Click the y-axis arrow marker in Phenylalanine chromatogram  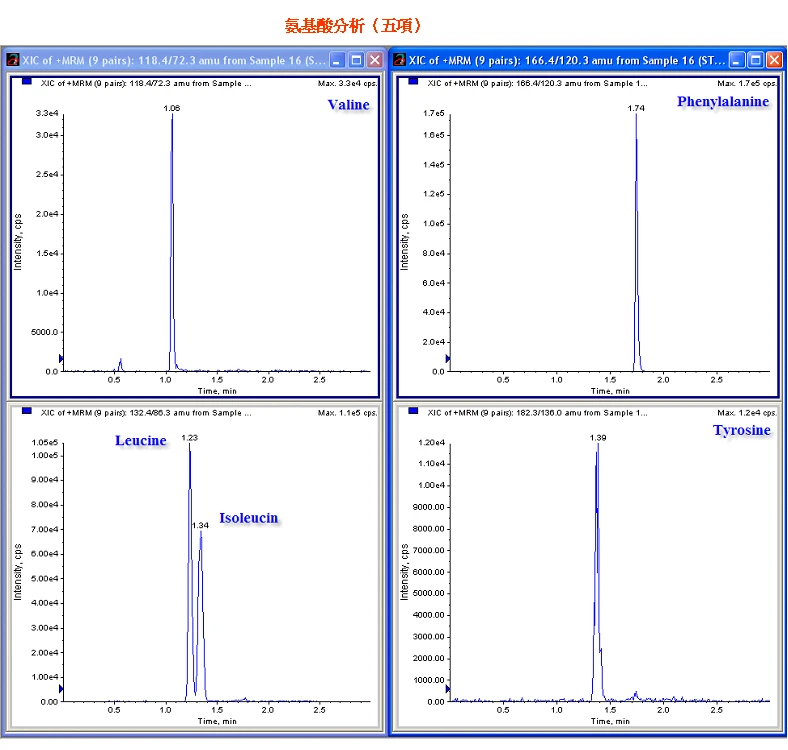pos(448,358)
